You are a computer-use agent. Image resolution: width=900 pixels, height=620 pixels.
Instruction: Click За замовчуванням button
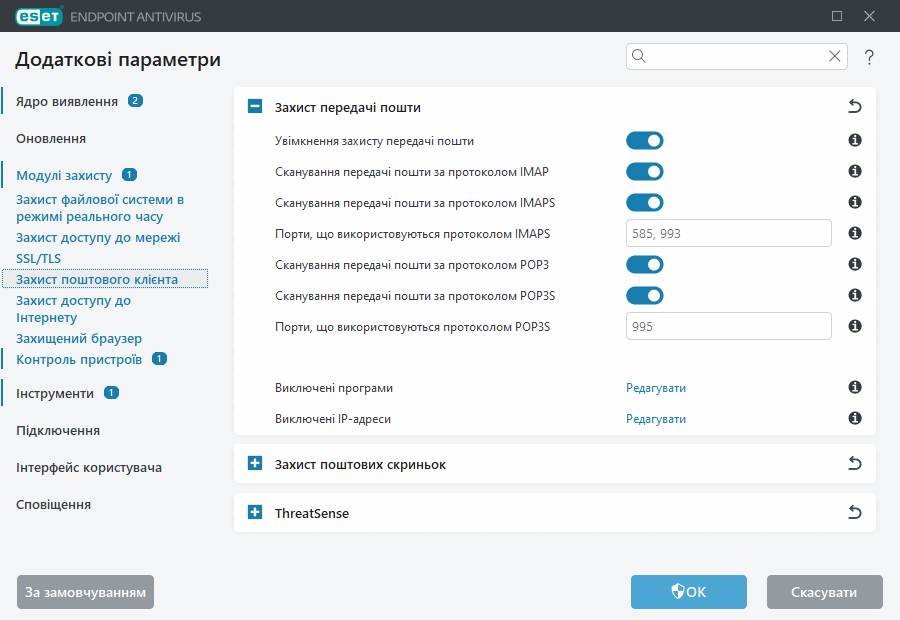[86, 592]
